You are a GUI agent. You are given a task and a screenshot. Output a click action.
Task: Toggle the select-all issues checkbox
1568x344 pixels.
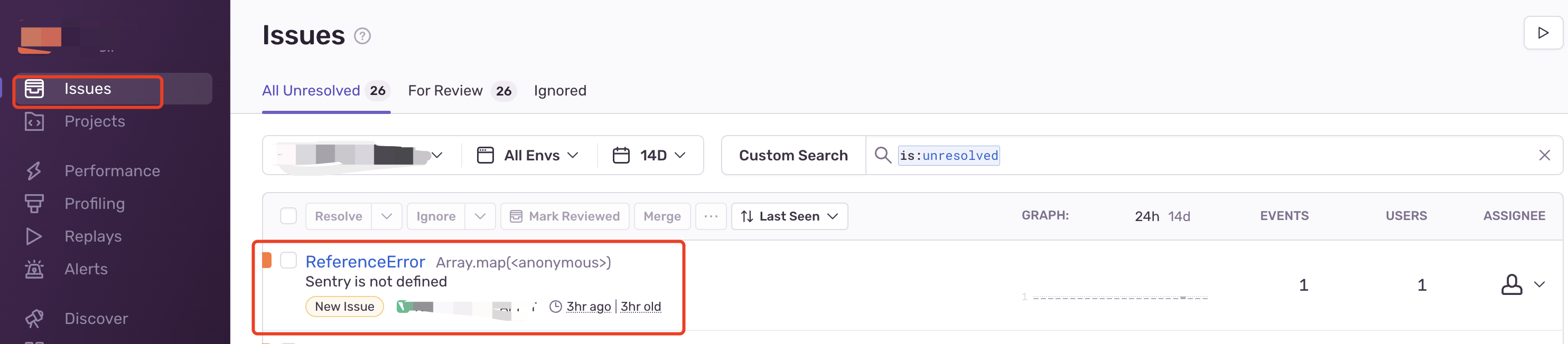(x=288, y=216)
